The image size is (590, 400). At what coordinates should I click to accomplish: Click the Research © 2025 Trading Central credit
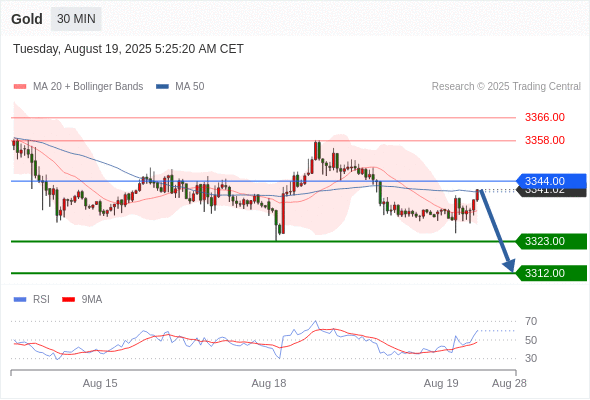point(506,87)
